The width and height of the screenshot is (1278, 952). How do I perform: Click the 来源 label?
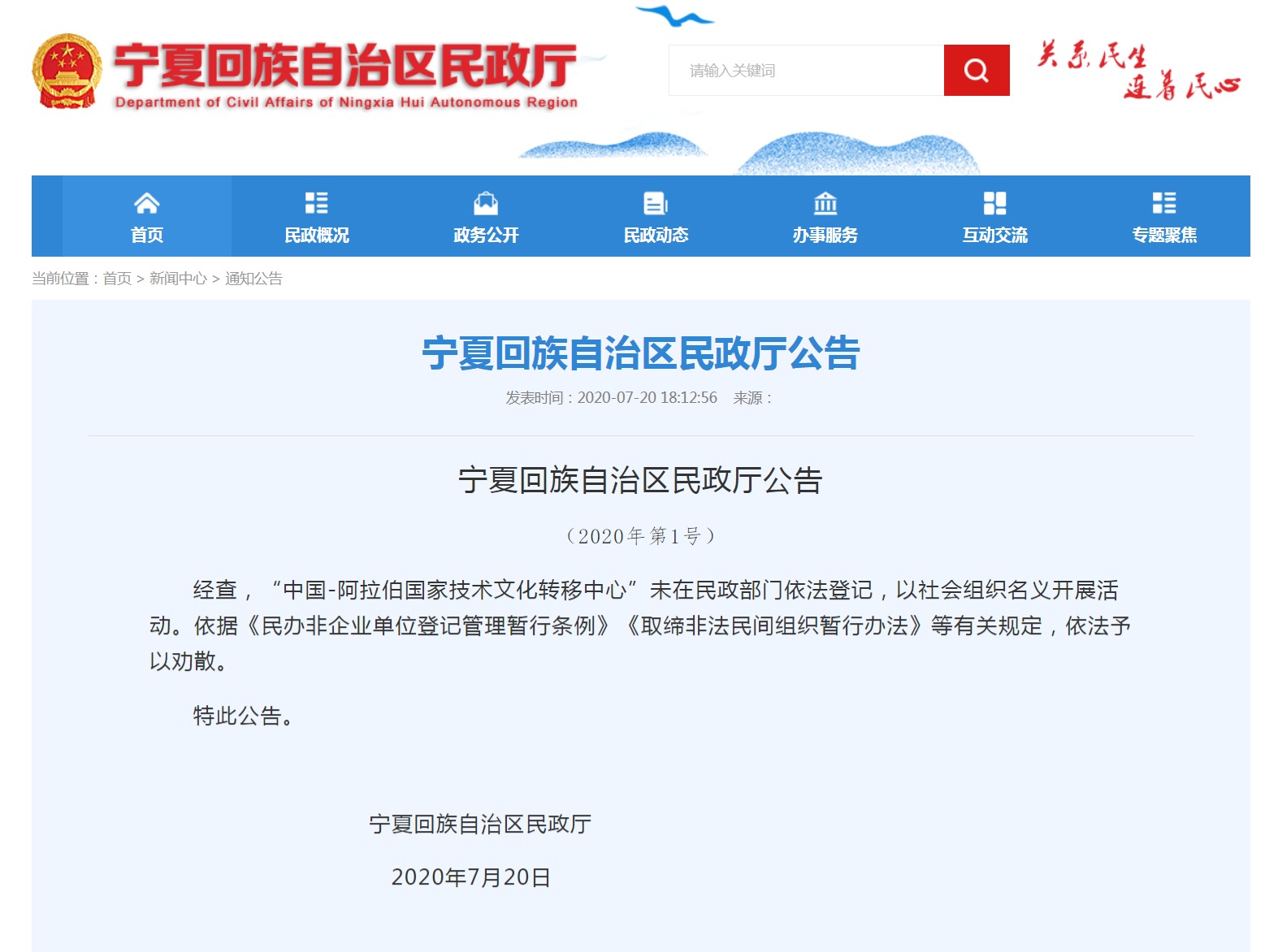point(752,398)
